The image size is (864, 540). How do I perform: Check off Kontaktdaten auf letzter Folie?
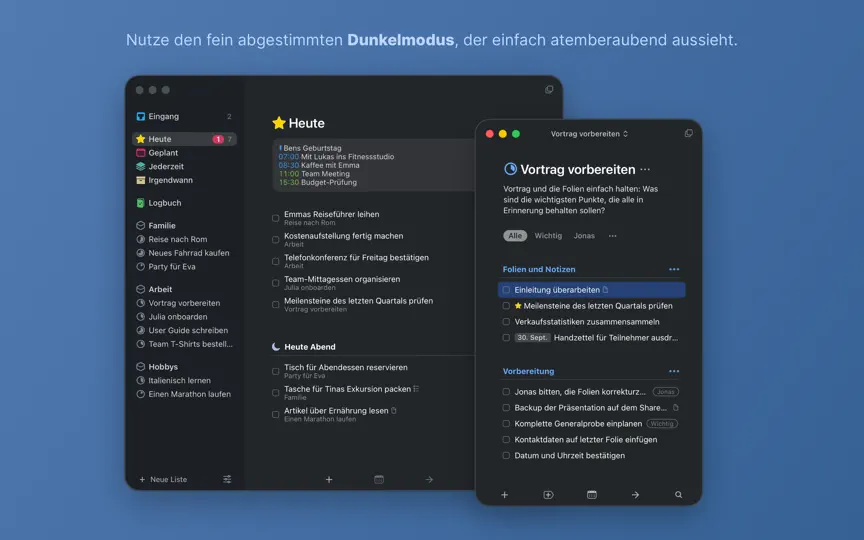[x=506, y=440]
